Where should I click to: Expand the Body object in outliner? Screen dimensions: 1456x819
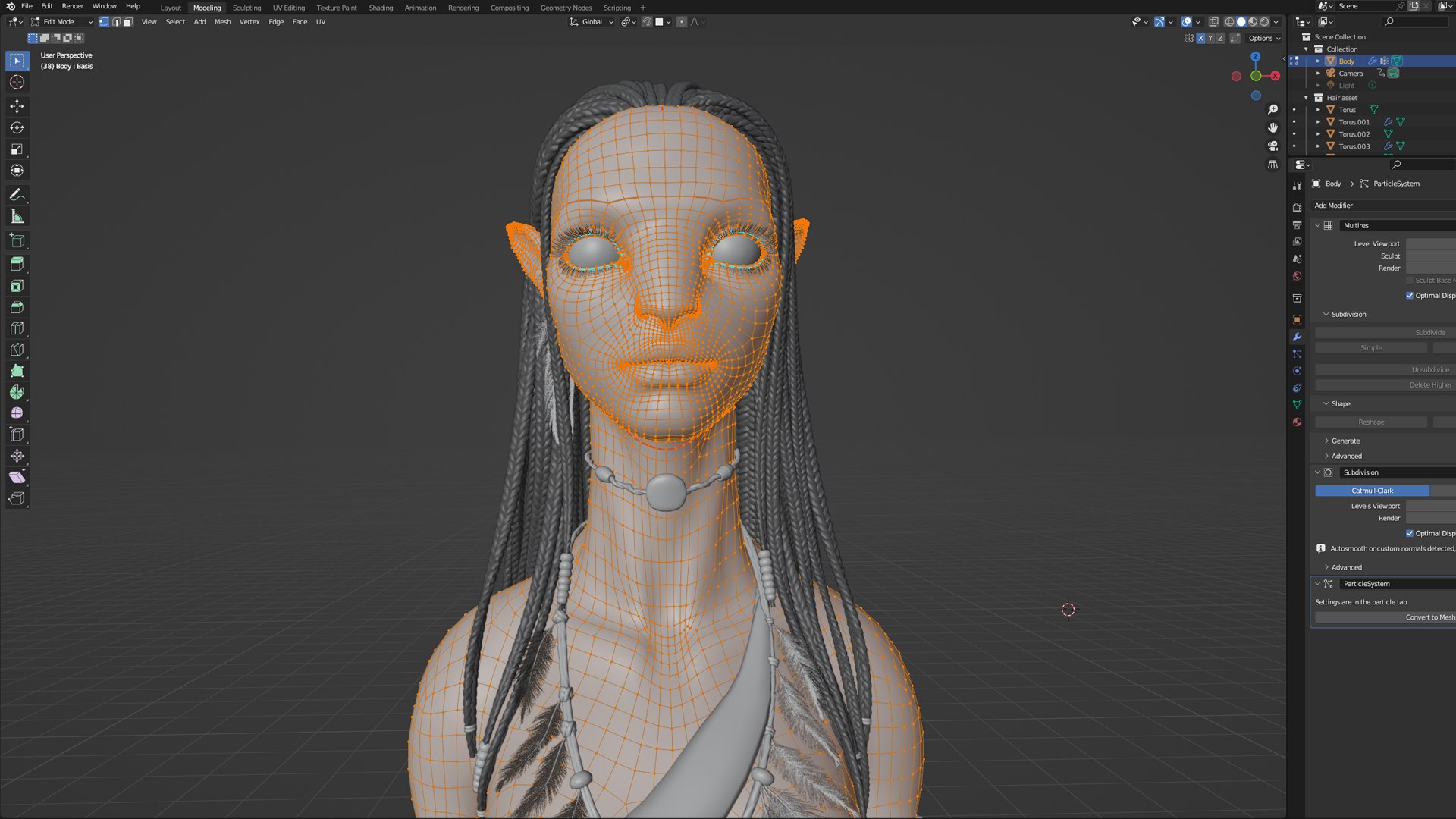coord(1318,61)
